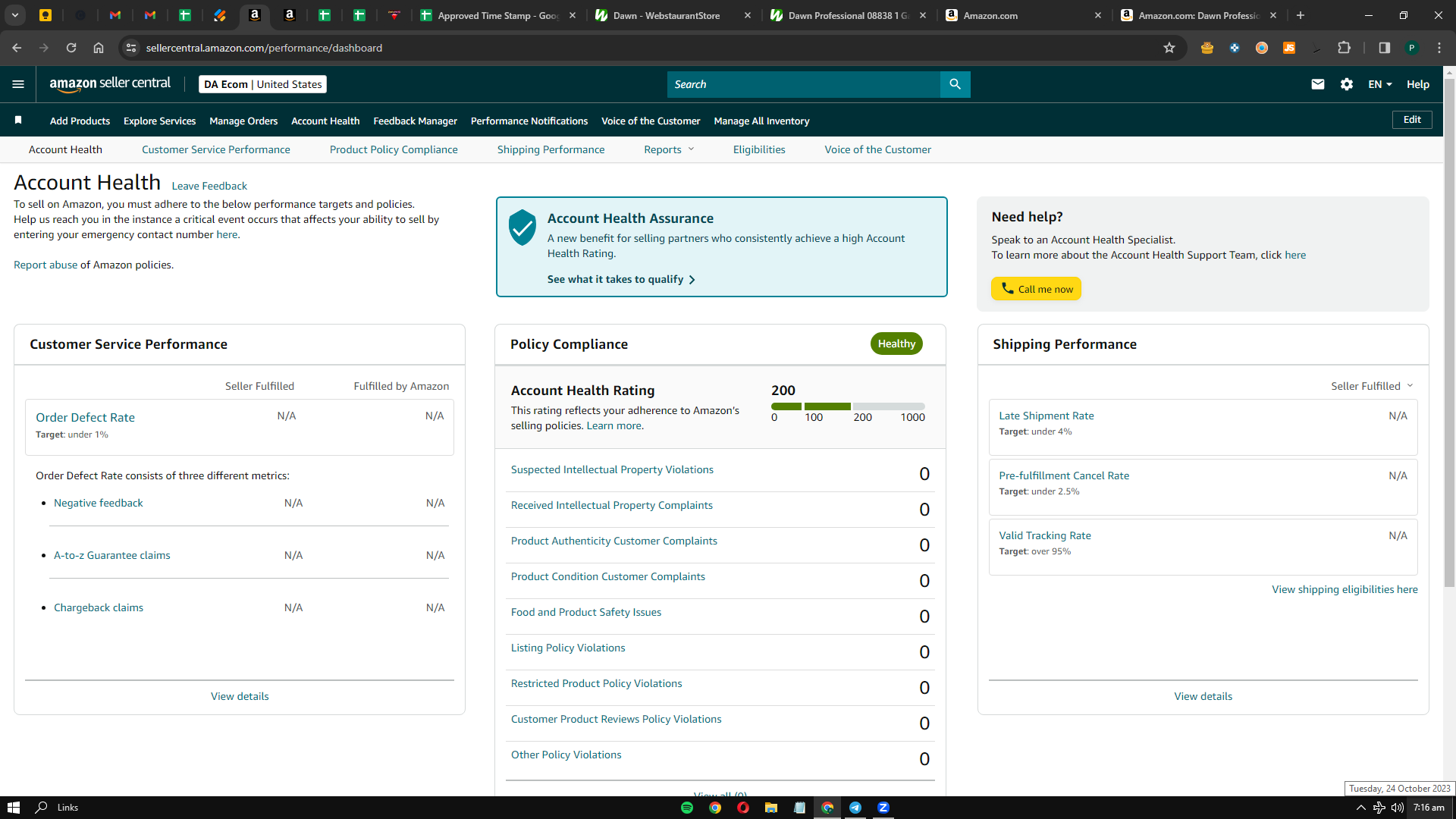The image size is (1456, 819).
Task: Open Opera browser from the taskbar
Action: (743, 808)
